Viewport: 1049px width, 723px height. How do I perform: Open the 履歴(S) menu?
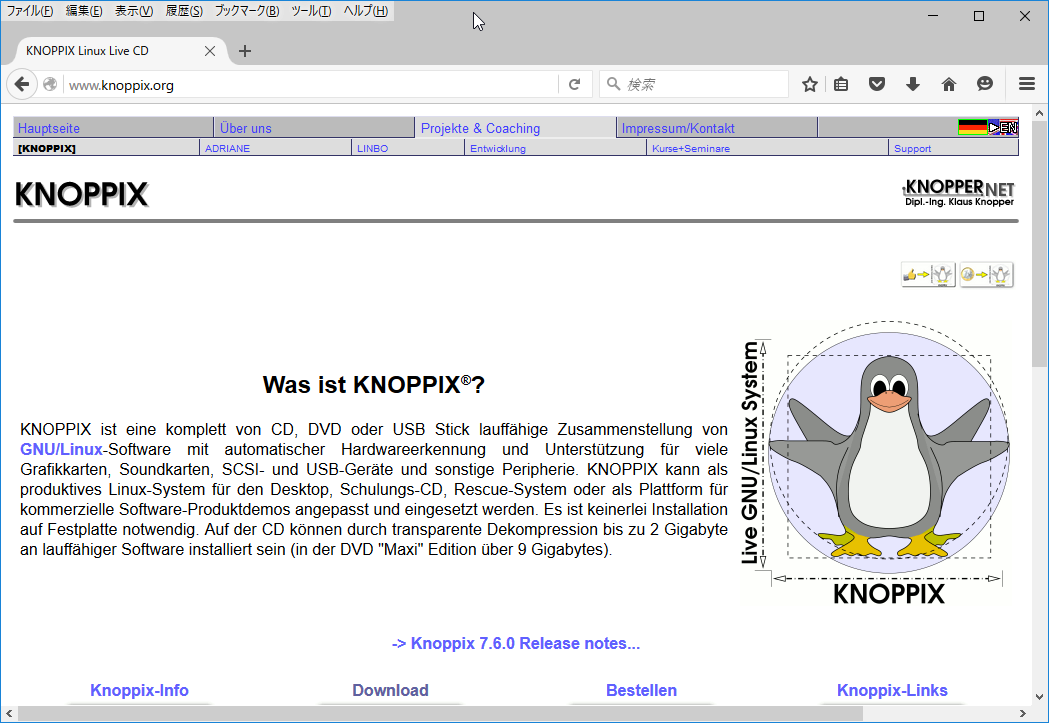pyautogui.click(x=184, y=11)
